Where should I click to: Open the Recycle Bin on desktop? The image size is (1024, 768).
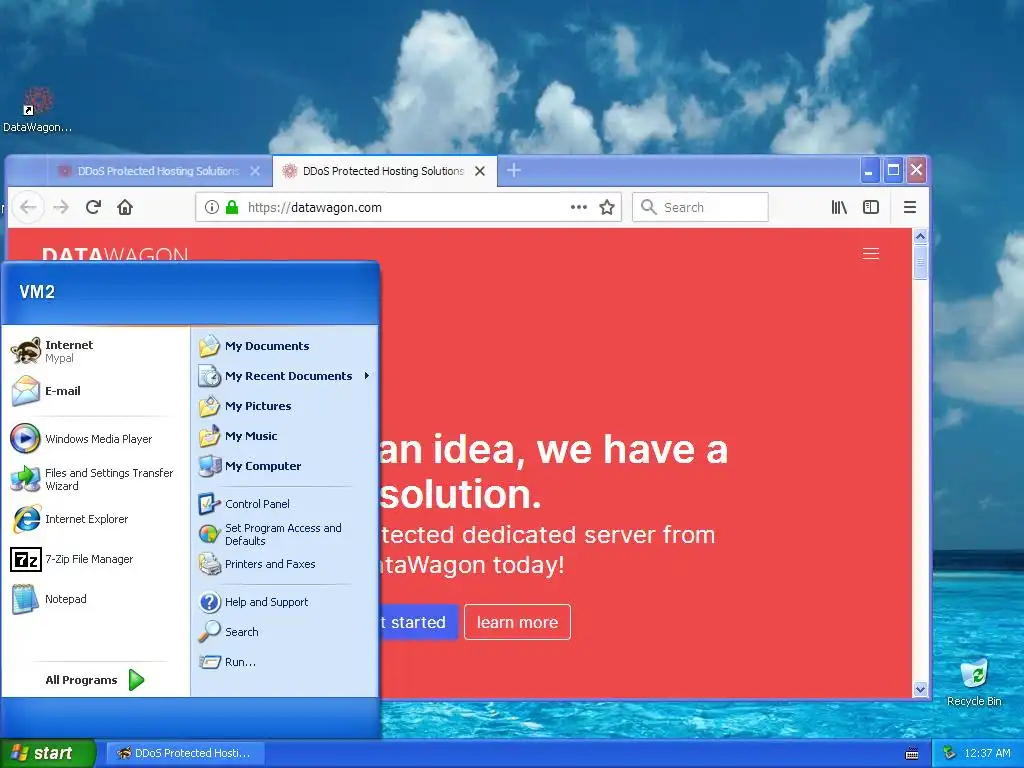coord(974,682)
